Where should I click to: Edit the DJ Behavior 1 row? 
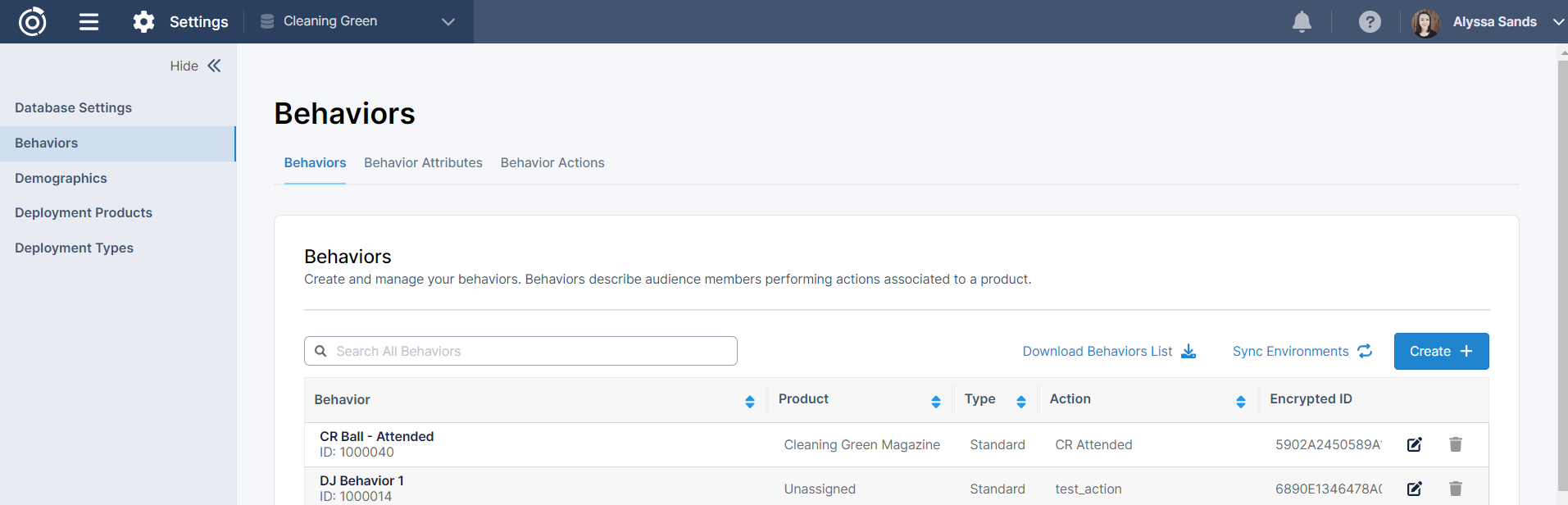tap(1415, 489)
